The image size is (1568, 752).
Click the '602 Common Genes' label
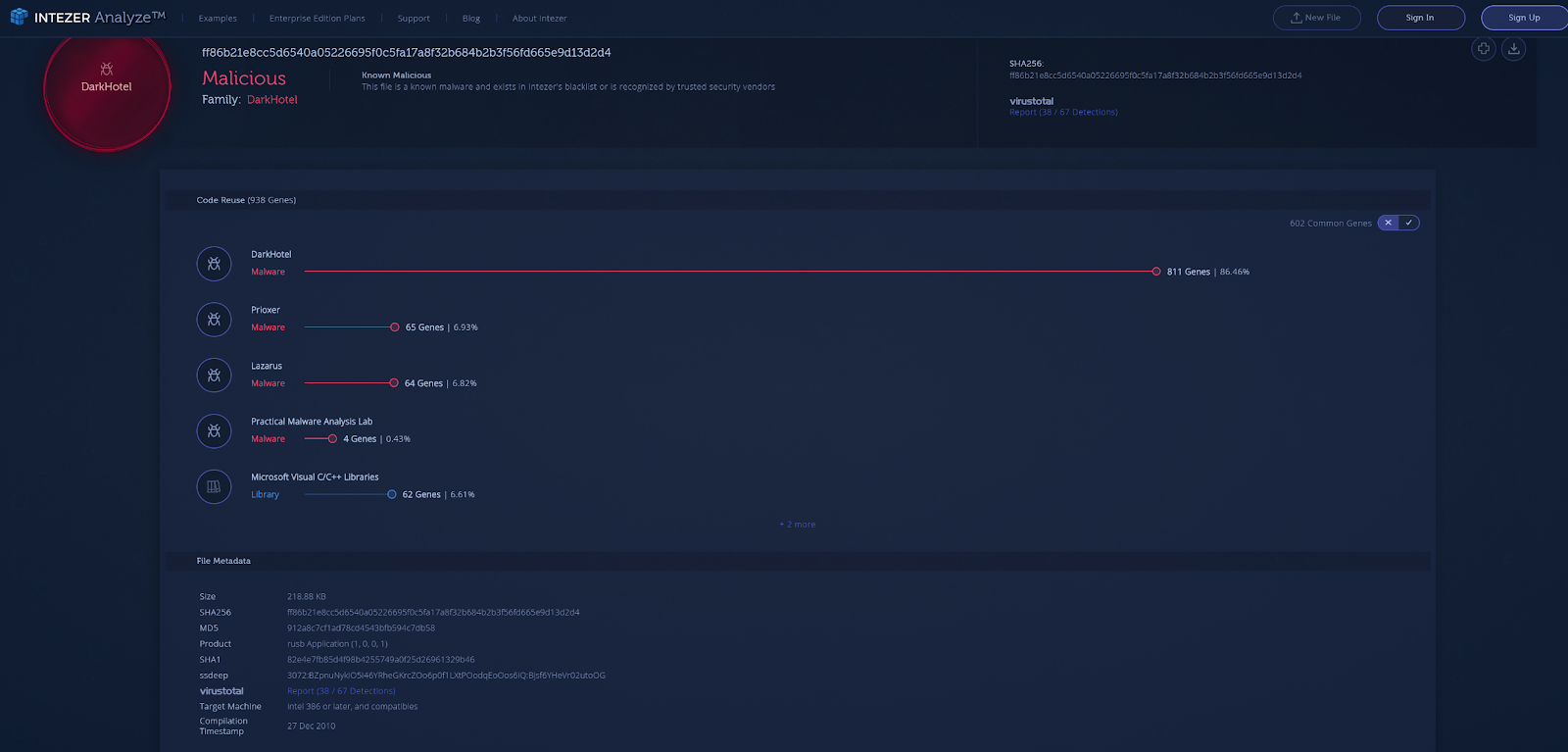click(x=1331, y=224)
